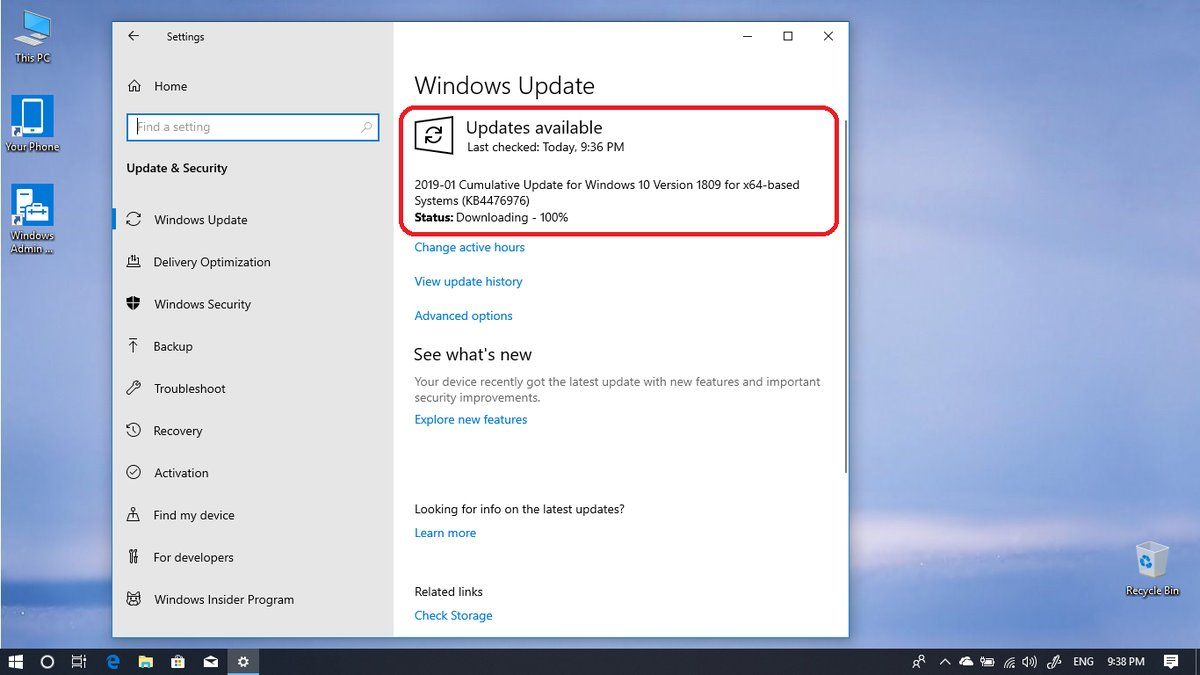Click the update refresh icon beside Updates available

tap(434, 137)
